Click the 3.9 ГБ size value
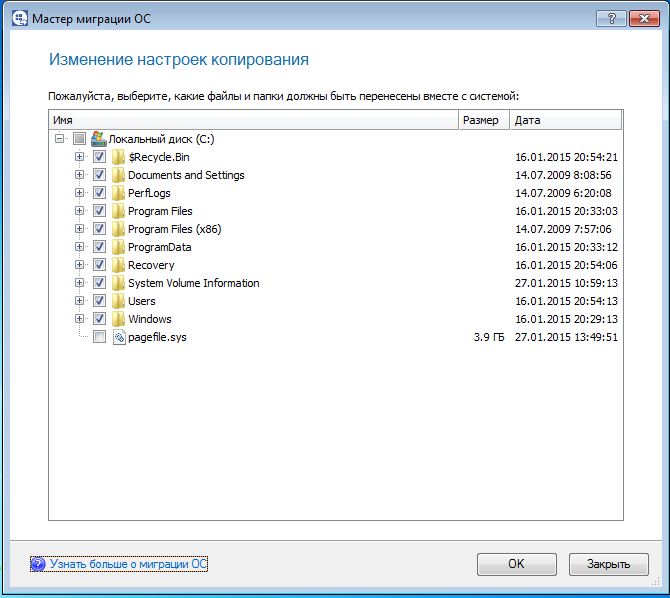This screenshot has height=598, width=670. point(489,337)
